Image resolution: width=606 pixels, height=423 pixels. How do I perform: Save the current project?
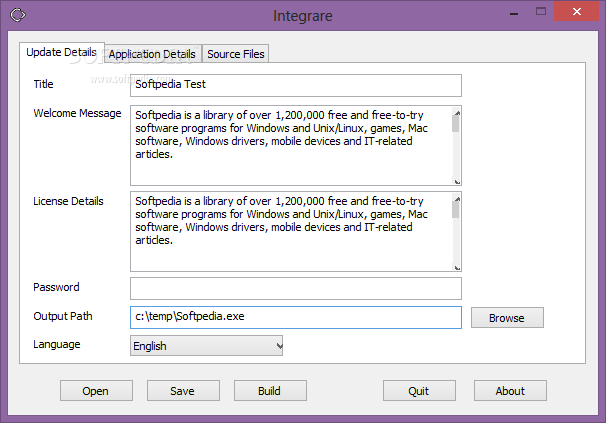(x=183, y=391)
